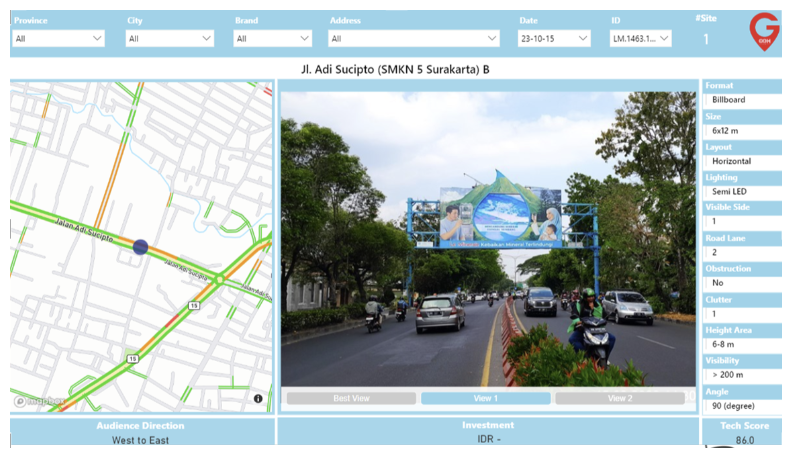Click the billboard photo in the center

487,238
